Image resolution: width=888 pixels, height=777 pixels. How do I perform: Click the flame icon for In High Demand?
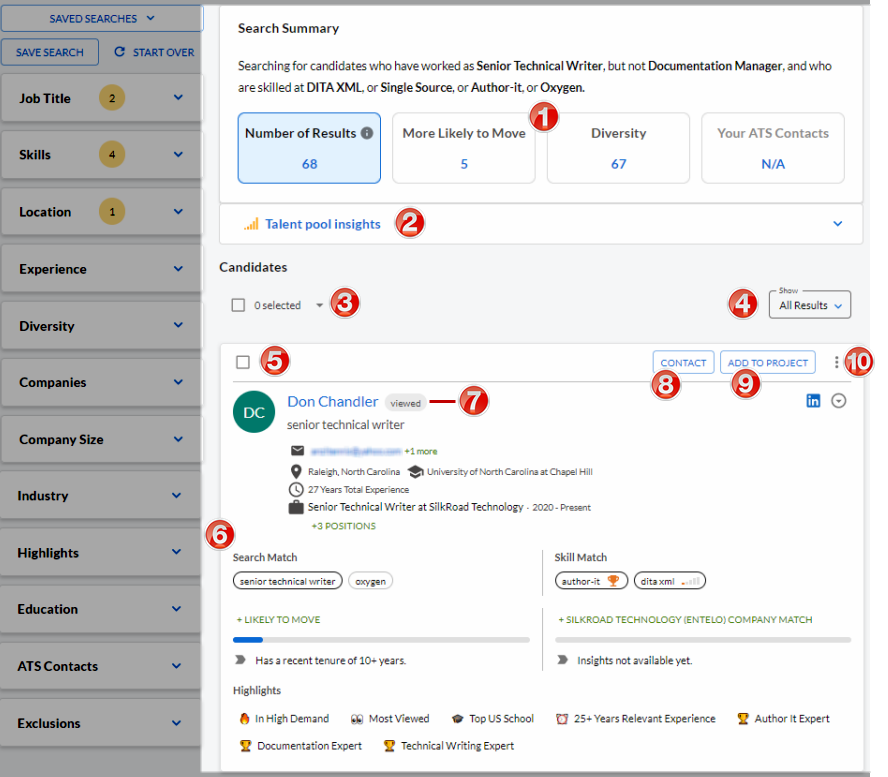tap(244, 719)
